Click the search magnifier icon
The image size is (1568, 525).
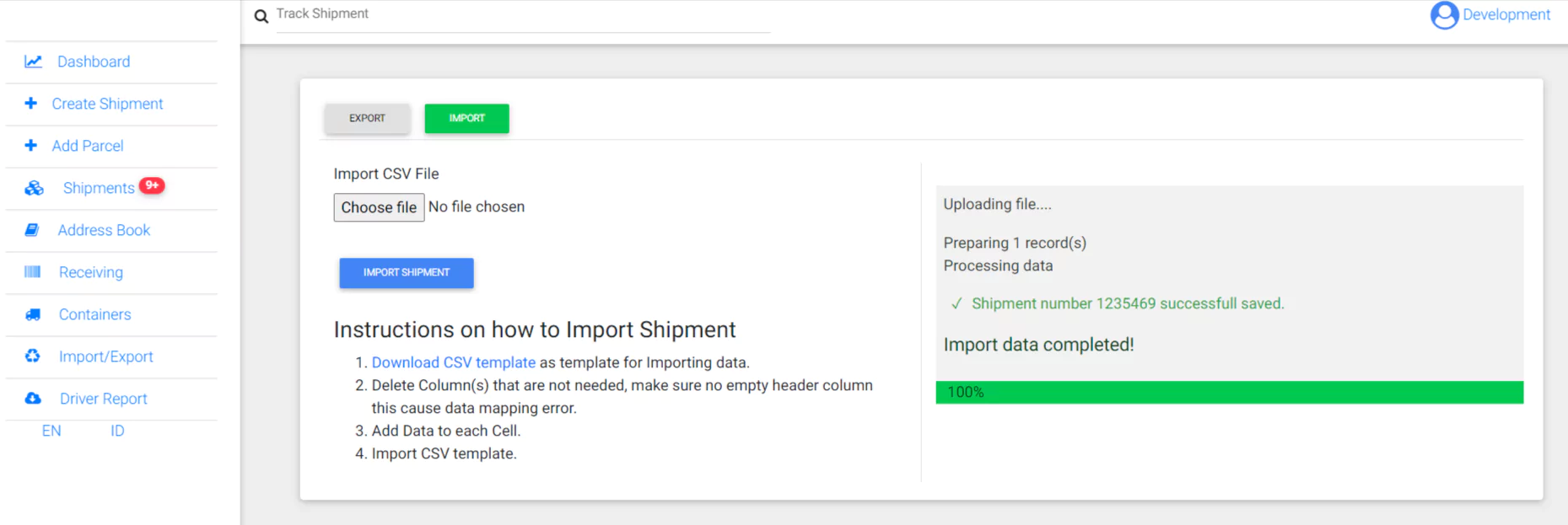coord(261,16)
